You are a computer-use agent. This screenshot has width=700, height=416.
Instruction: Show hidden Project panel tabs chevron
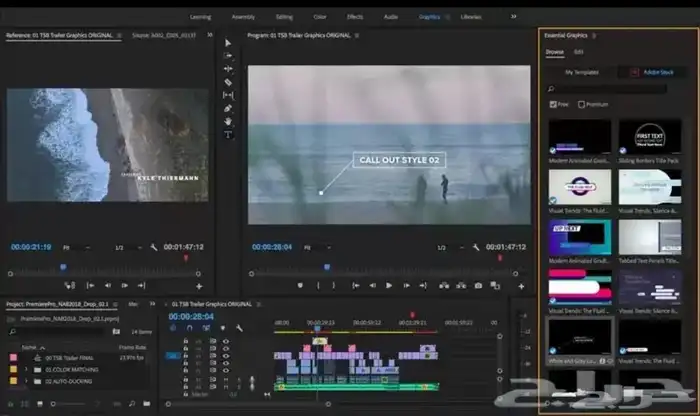coord(152,304)
